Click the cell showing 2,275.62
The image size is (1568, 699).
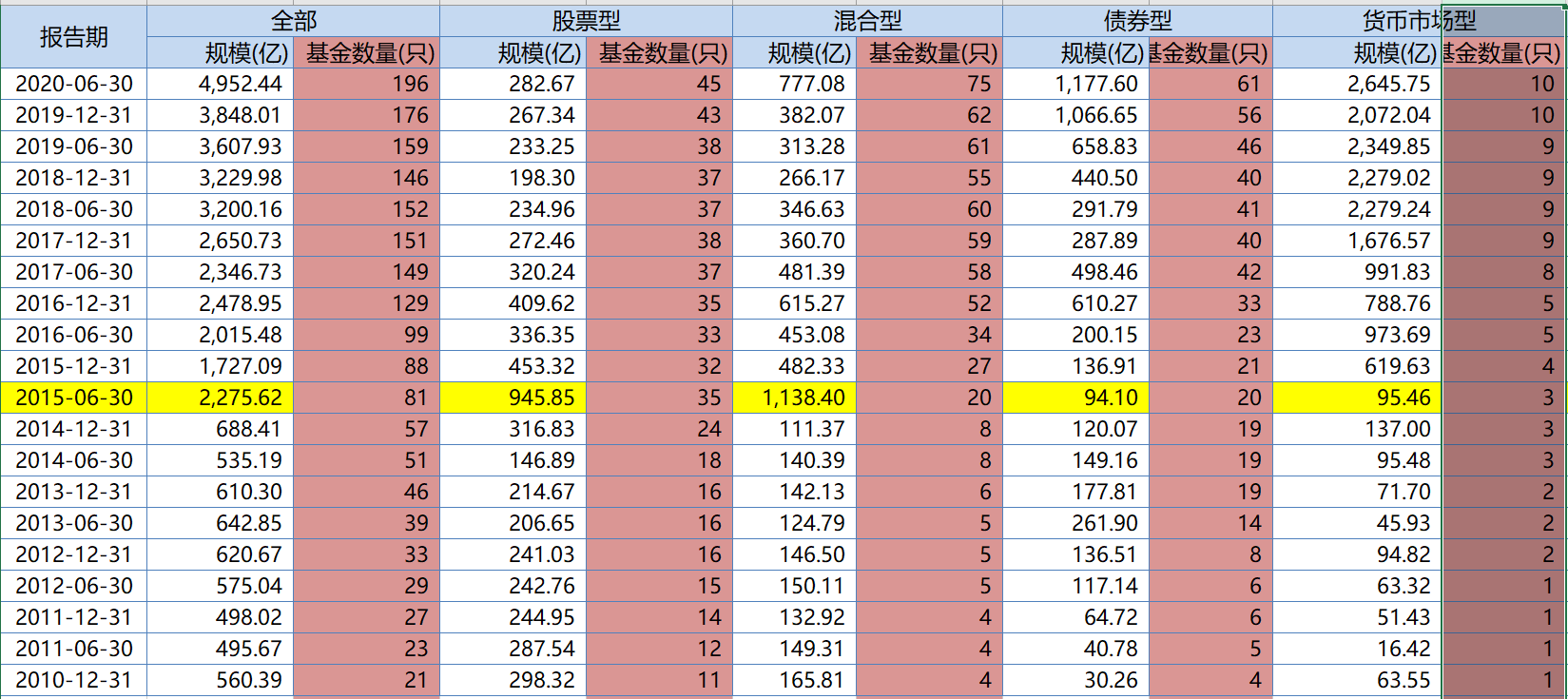point(221,398)
